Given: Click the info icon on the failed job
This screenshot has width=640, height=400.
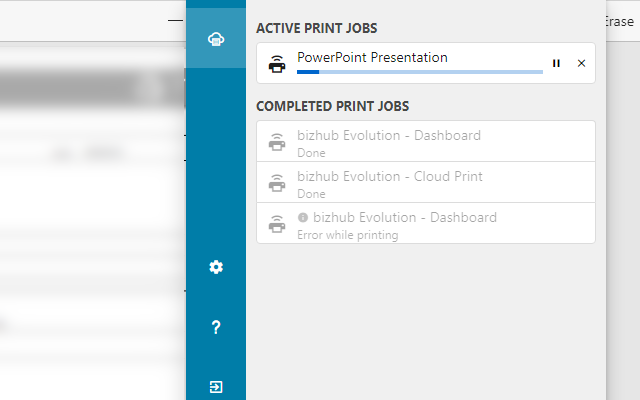Looking at the screenshot, I should click(303, 217).
